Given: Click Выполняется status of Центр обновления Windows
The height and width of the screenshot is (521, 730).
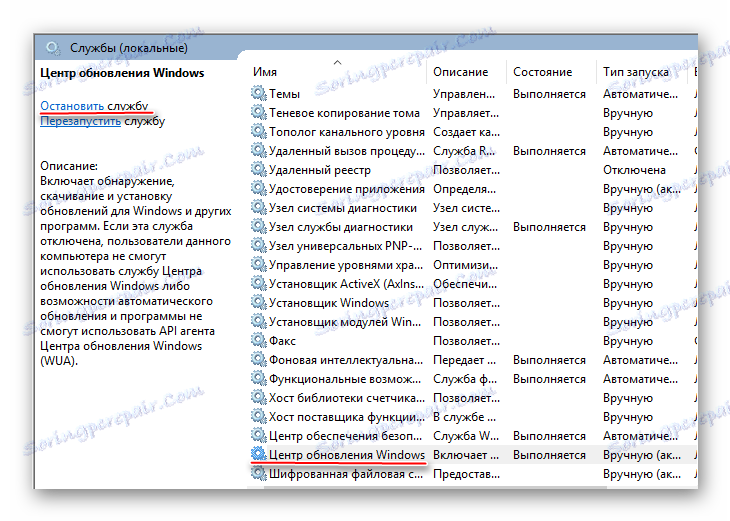Looking at the screenshot, I should 549,455.
